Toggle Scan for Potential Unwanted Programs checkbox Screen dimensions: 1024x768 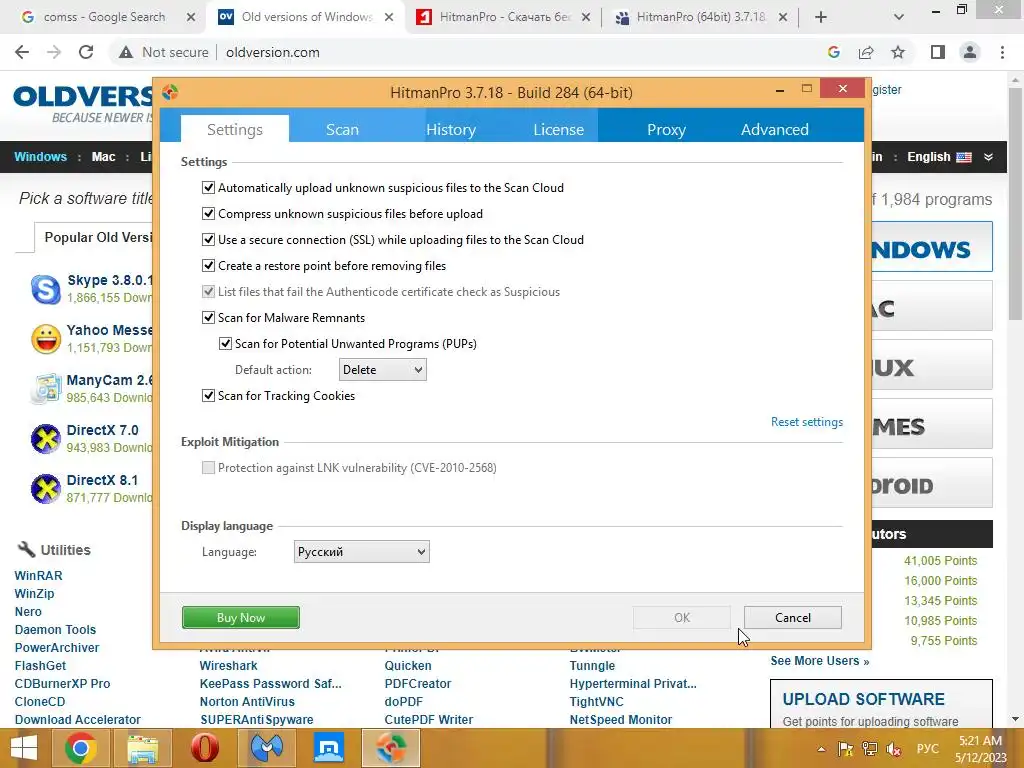[x=225, y=344]
